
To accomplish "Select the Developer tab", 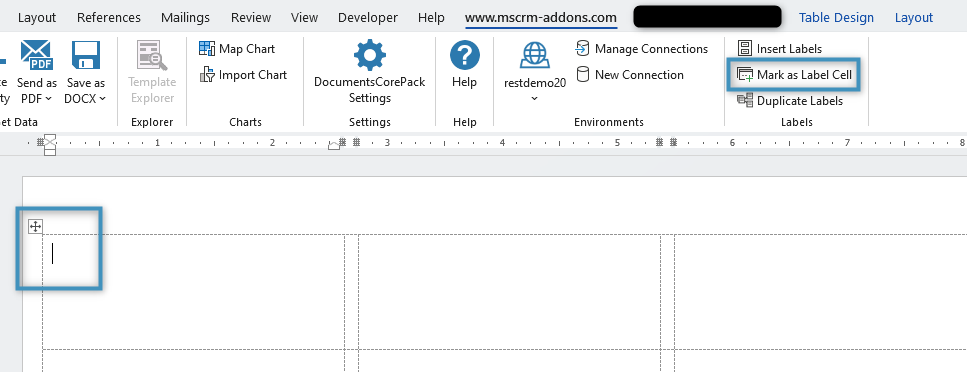I will [368, 17].
